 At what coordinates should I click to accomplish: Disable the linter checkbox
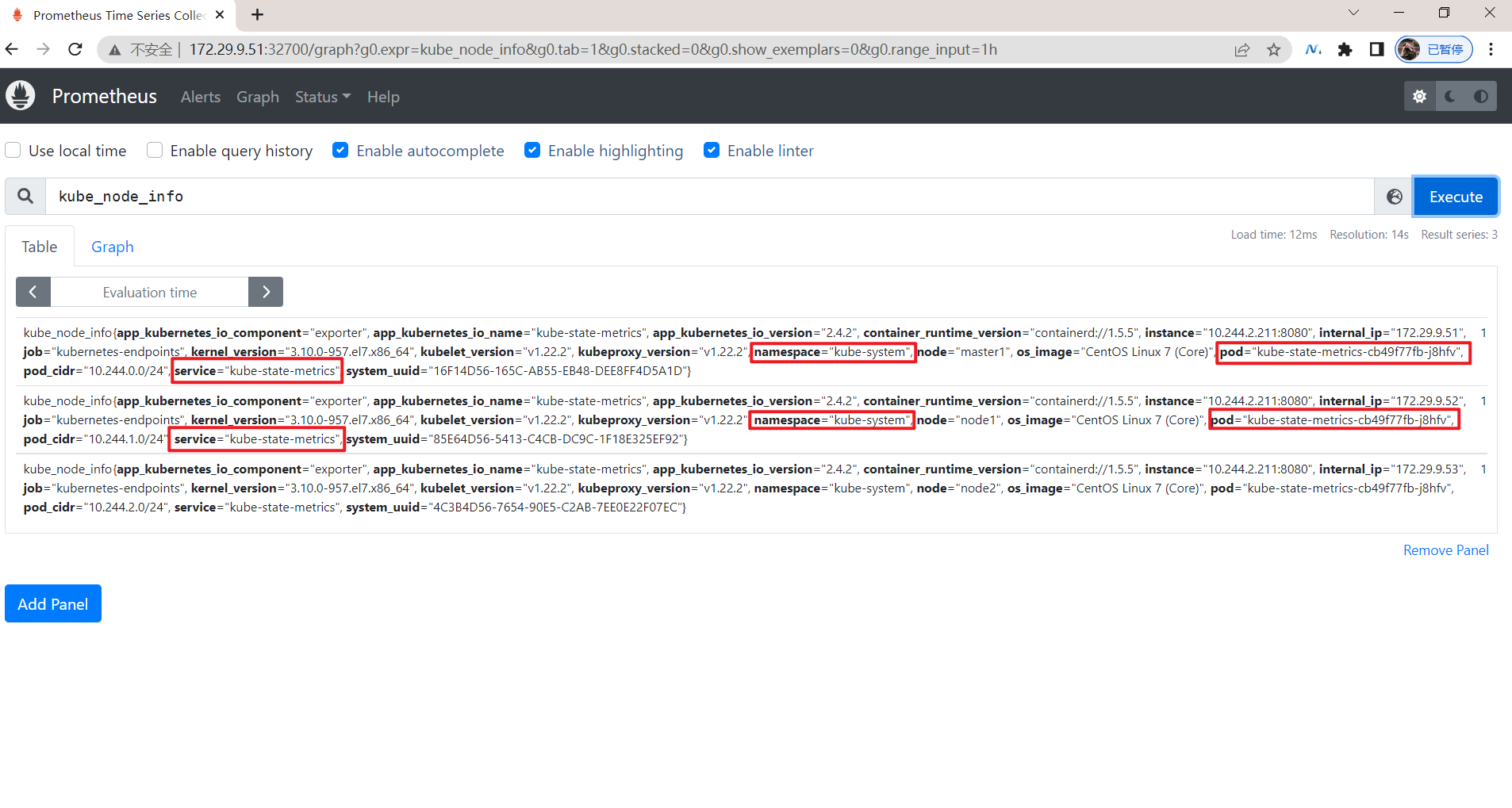712,150
